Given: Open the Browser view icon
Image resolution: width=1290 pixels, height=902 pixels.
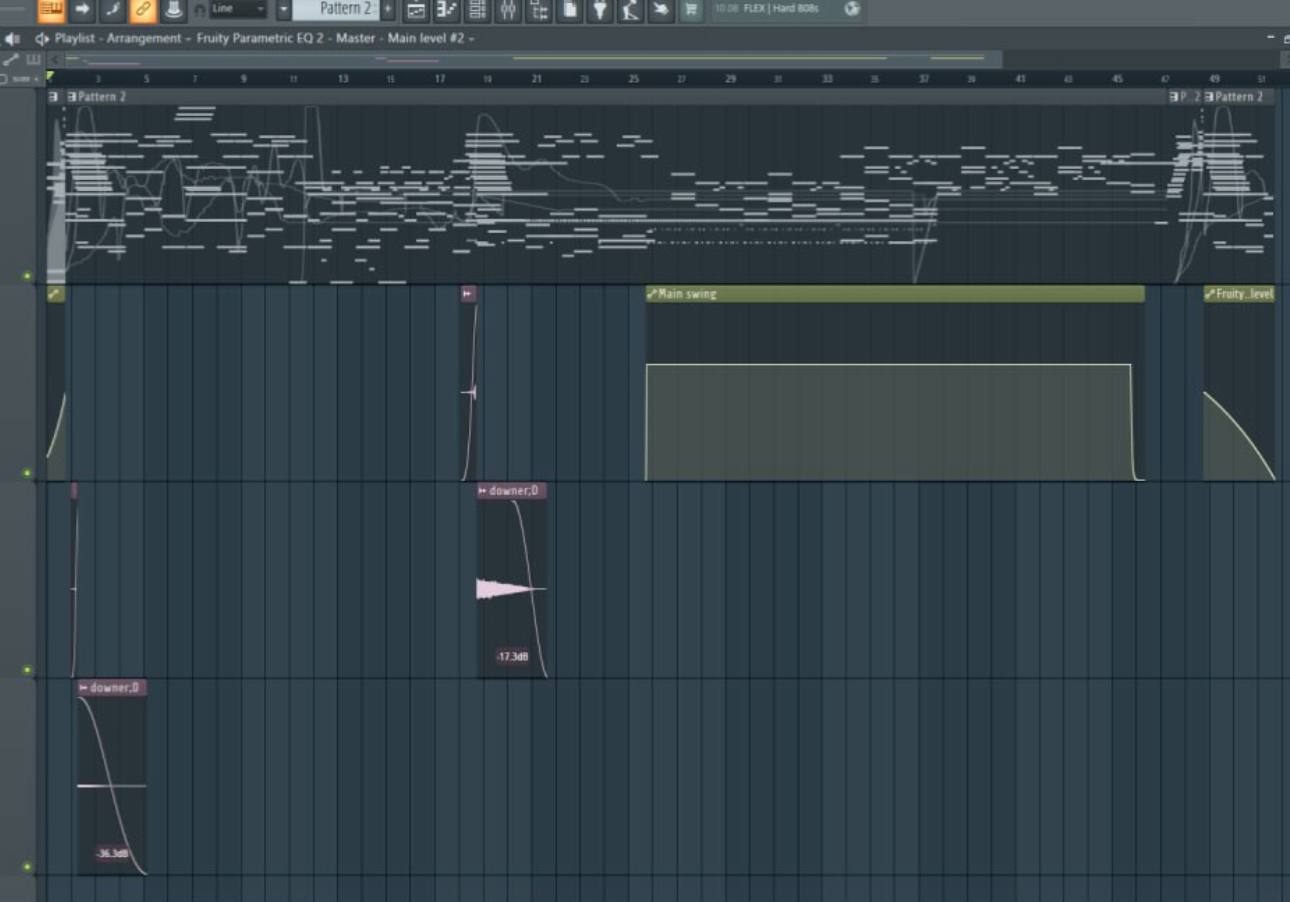Looking at the screenshot, I should [x=539, y=10].
